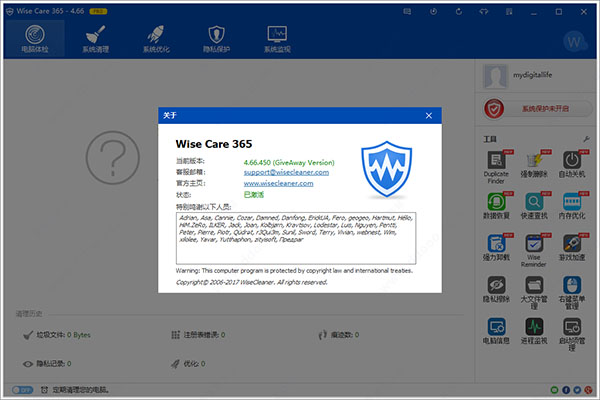Image resolution: width=600 pixels, height=400 pixels.
Task: Open the Twitter icon in status bar
Action: click(577, 390)
